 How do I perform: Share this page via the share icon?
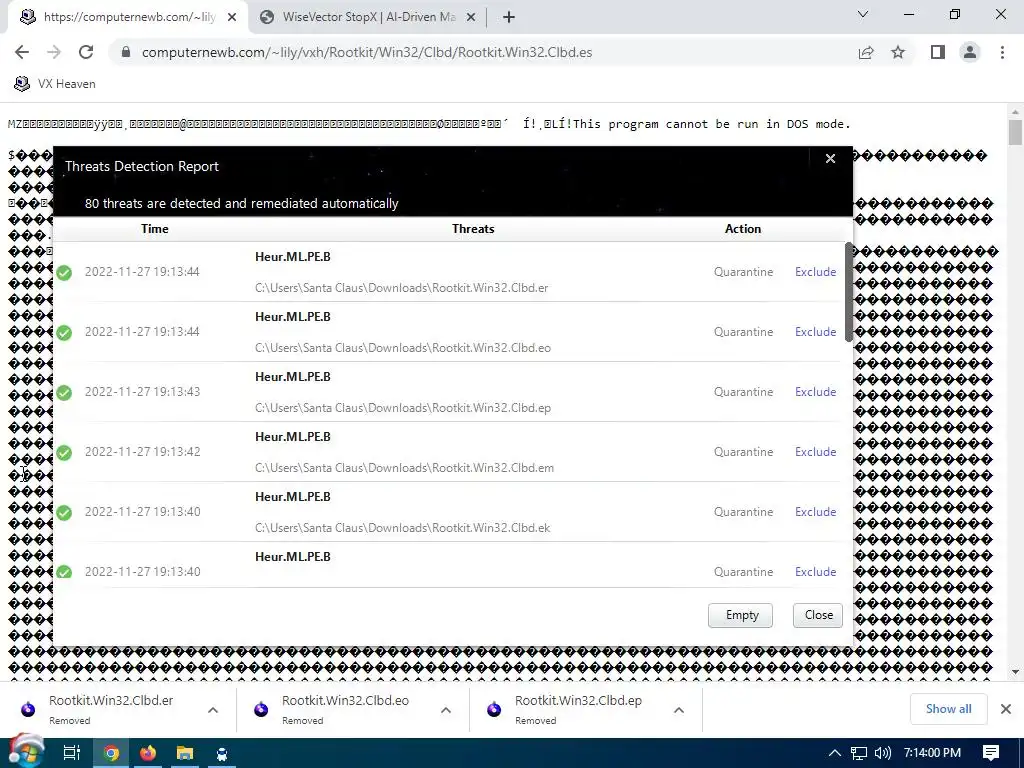tap(866, 52)
